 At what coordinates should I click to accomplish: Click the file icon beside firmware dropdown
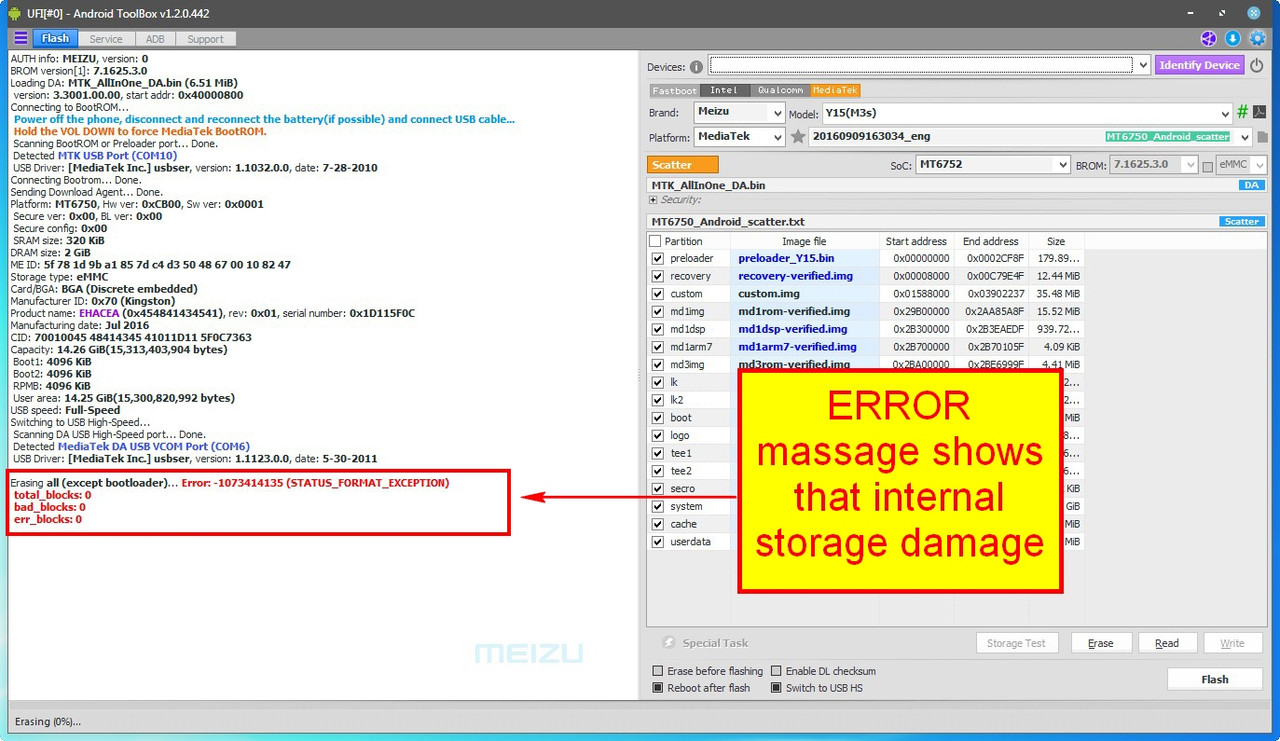[x=1262, y=137]
